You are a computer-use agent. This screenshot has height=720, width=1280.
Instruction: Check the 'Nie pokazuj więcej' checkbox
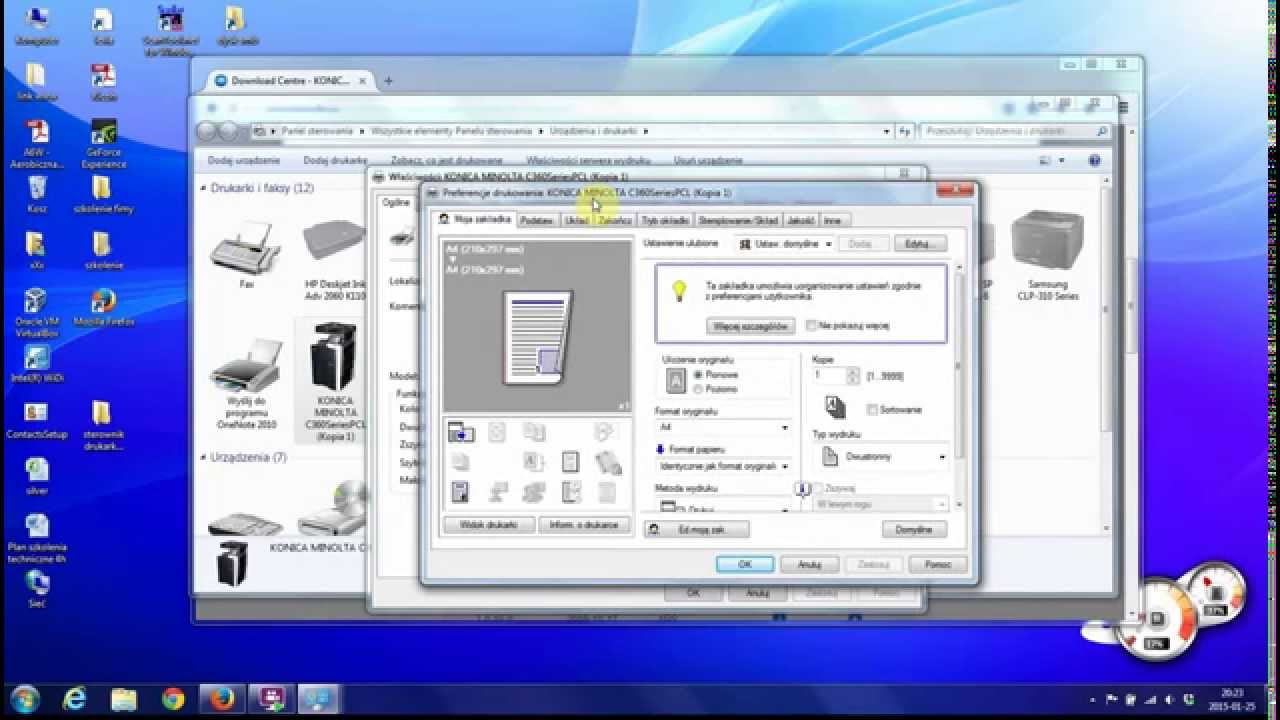click(x=811, y=325)
